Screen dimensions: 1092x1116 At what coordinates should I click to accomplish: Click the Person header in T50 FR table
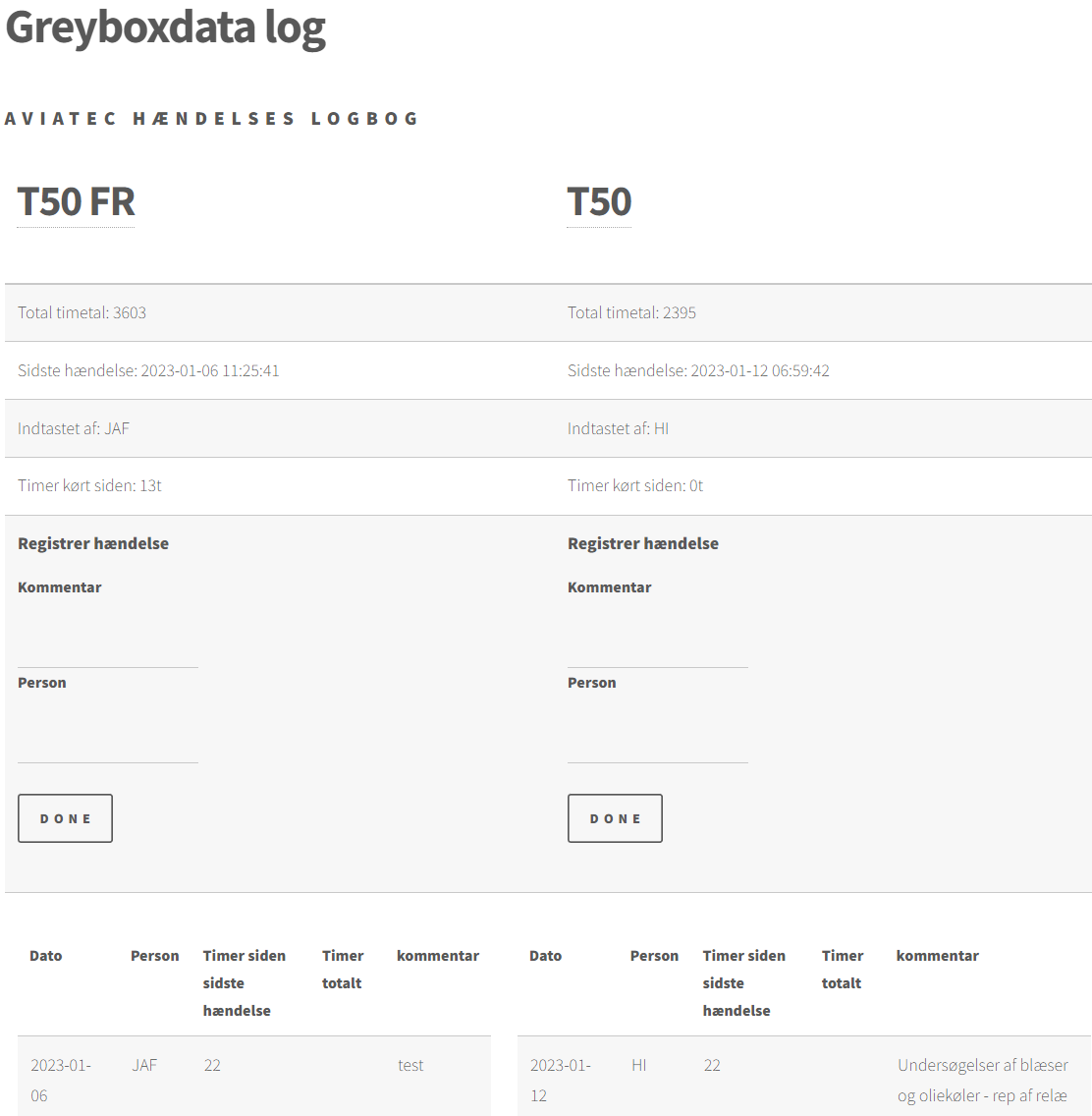pyautogui.click(x=155, y=956)
